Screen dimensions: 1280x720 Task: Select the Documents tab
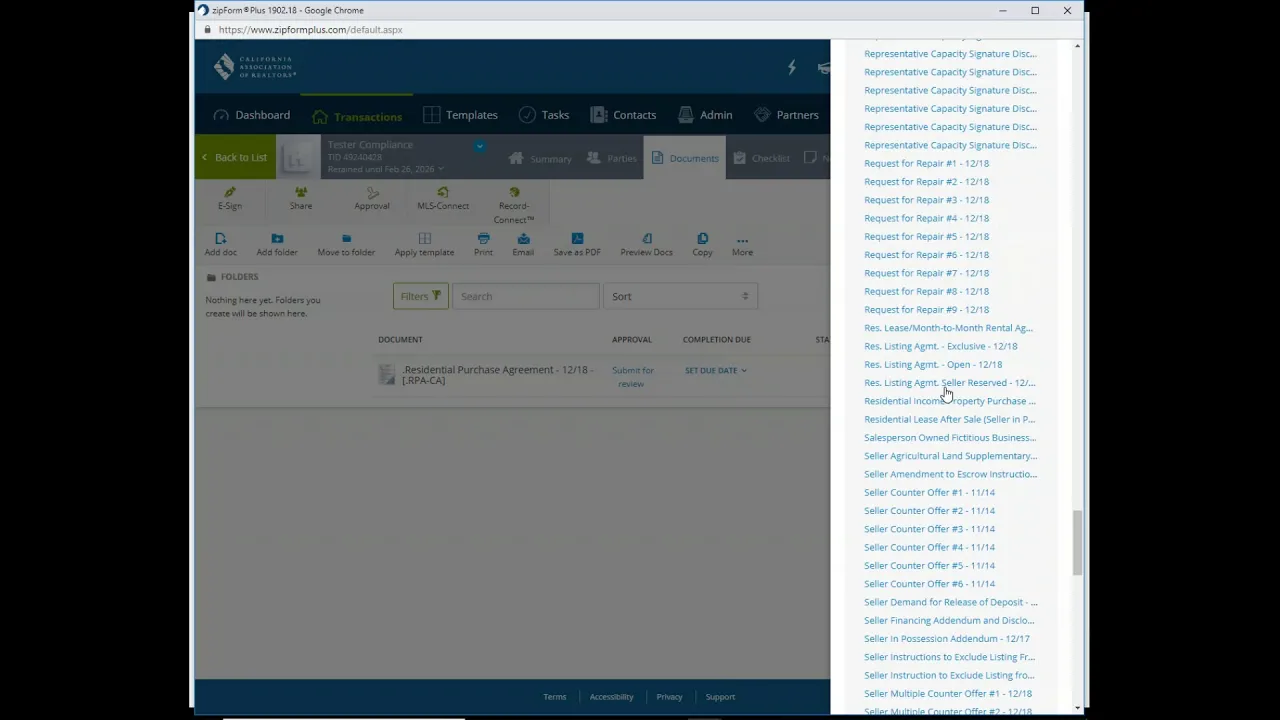point(685,158)
